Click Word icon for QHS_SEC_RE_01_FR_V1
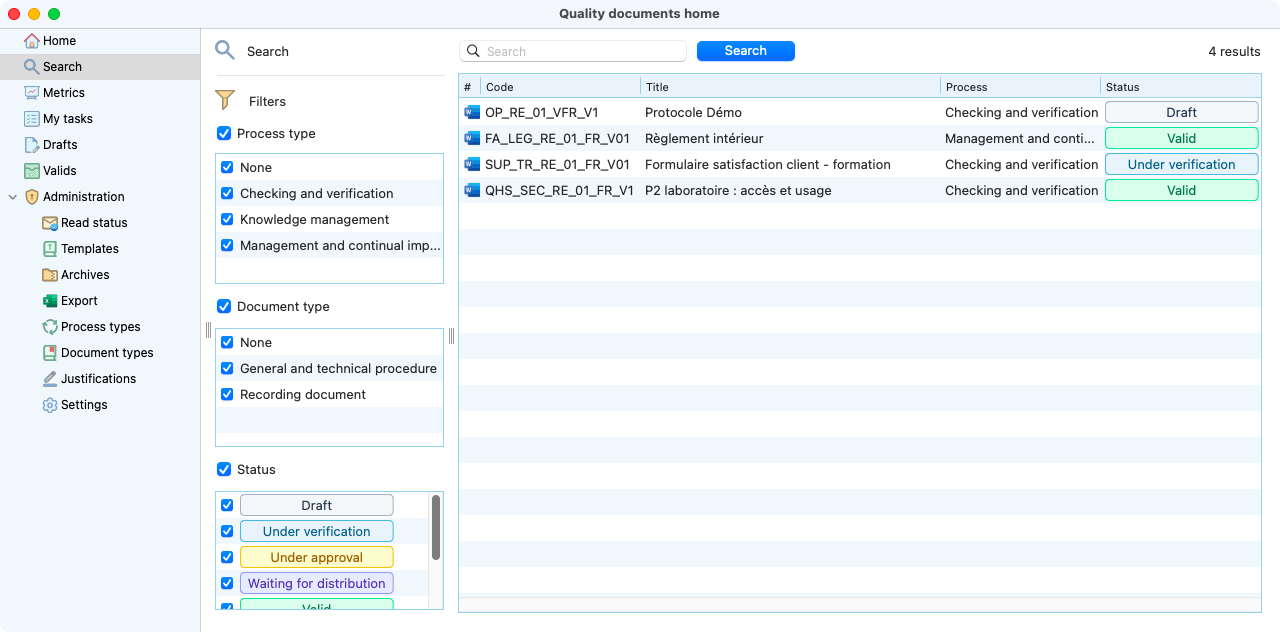The image size is (1280, 632). pyautogui.click(x=472, y=191)
